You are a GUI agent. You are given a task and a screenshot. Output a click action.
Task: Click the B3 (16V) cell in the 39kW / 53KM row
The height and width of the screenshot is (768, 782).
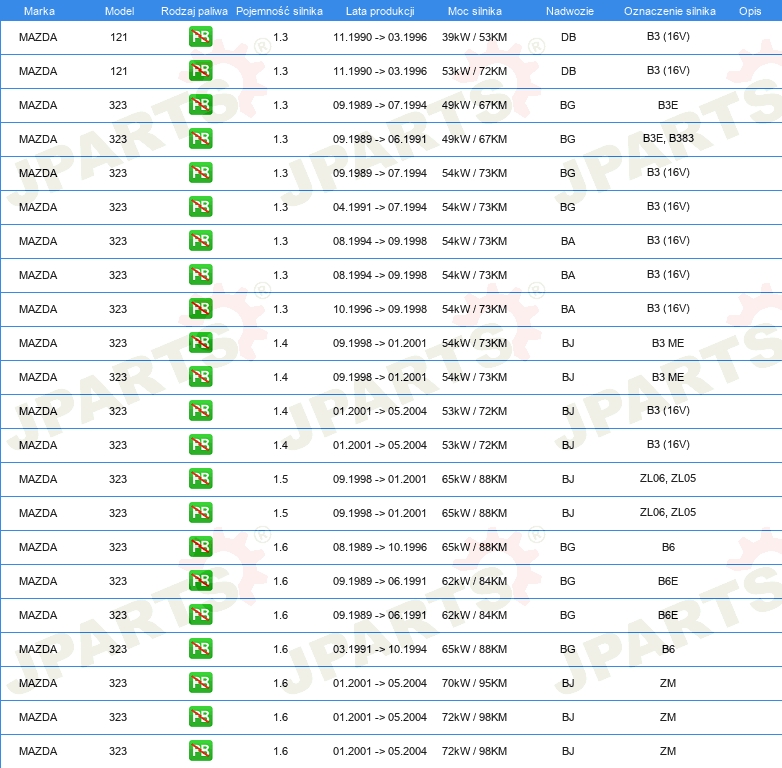click(668, 36)
